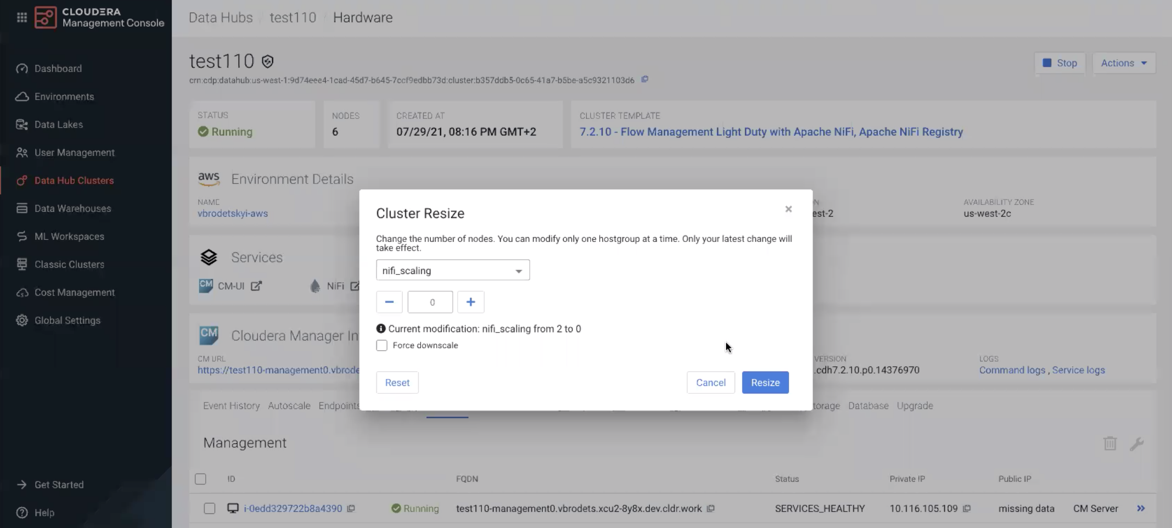Viewport: 1172px width, 528px height.
Task: Open CM-UI service external link icon
Action: pyautogui.click(x=256, y=286)
